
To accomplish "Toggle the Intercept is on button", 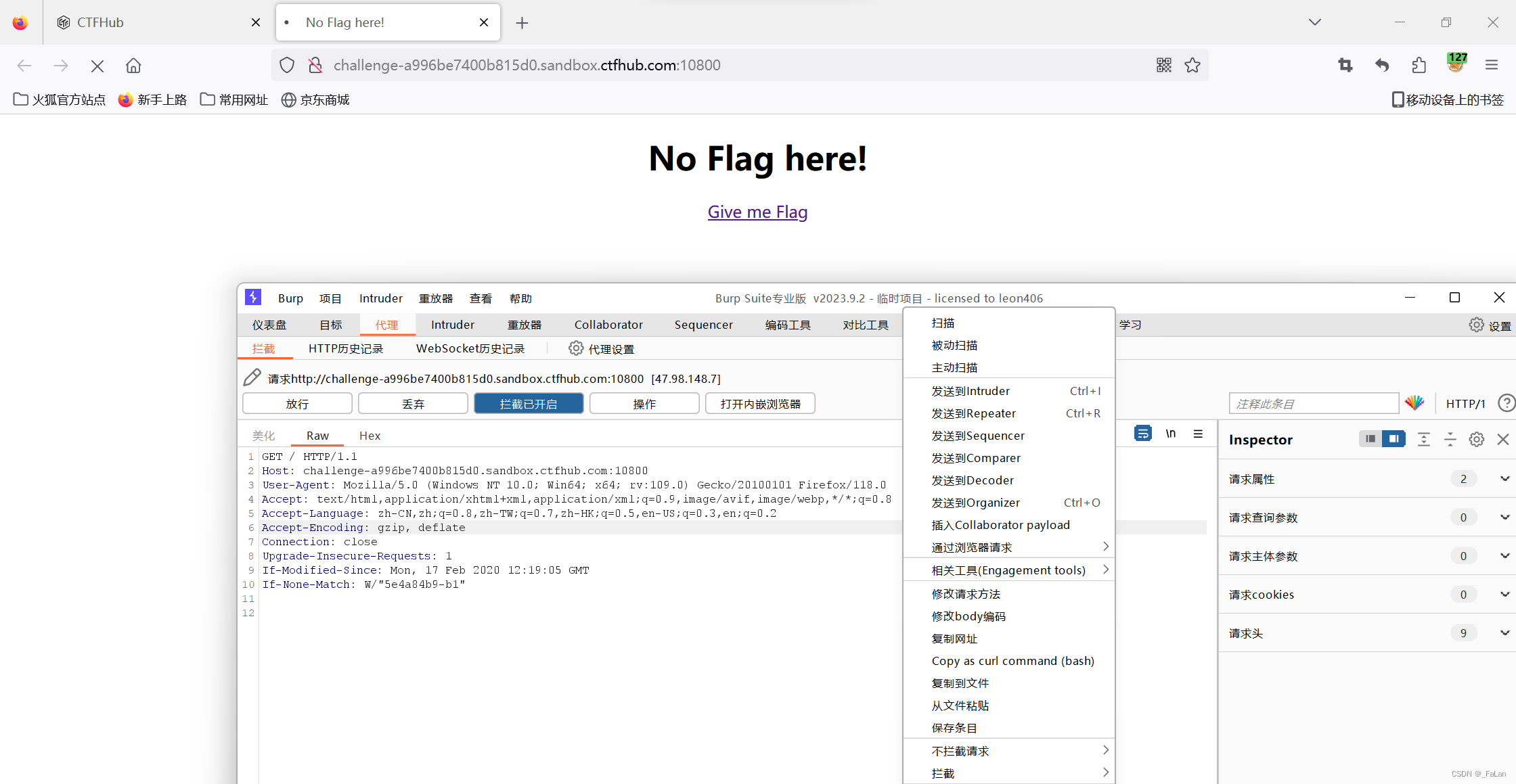I will click(x=528, y=404).
